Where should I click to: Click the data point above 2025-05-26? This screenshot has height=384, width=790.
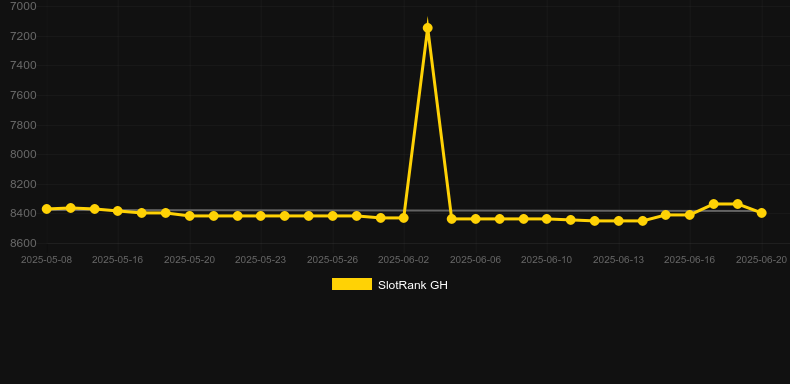click(333, 216)
